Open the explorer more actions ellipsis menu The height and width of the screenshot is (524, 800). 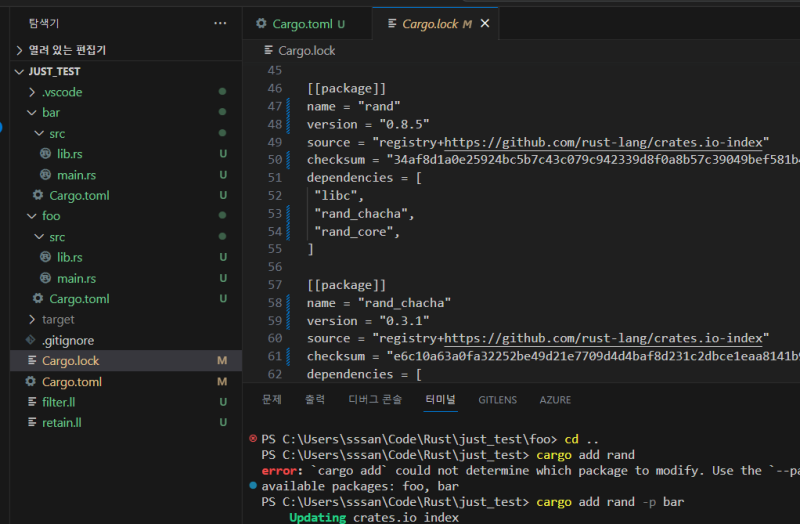[x=220, y=23]
